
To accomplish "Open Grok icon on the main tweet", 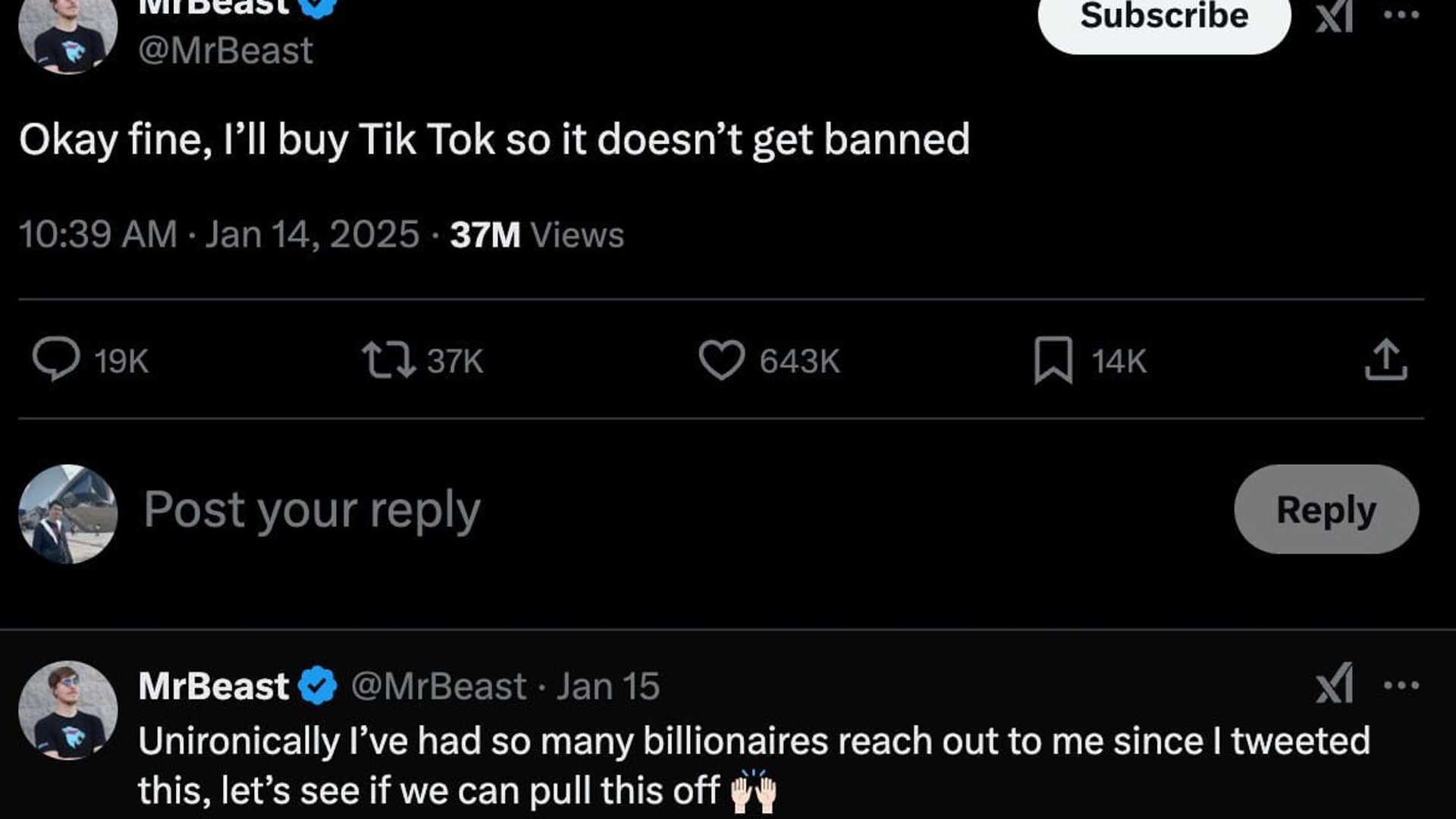I will tap(1334, 15).
